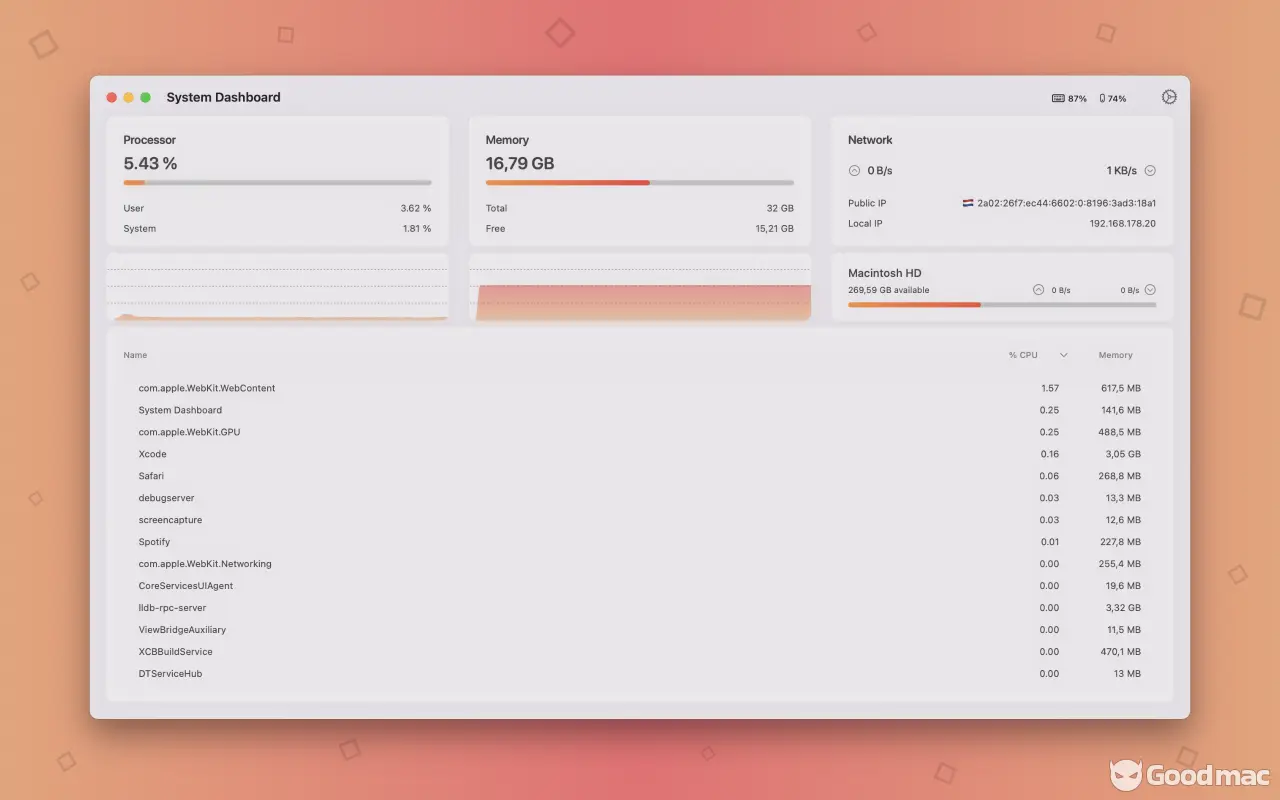Click the Memory usage progress bar
1280x800 pixels.
pos(640,183)
